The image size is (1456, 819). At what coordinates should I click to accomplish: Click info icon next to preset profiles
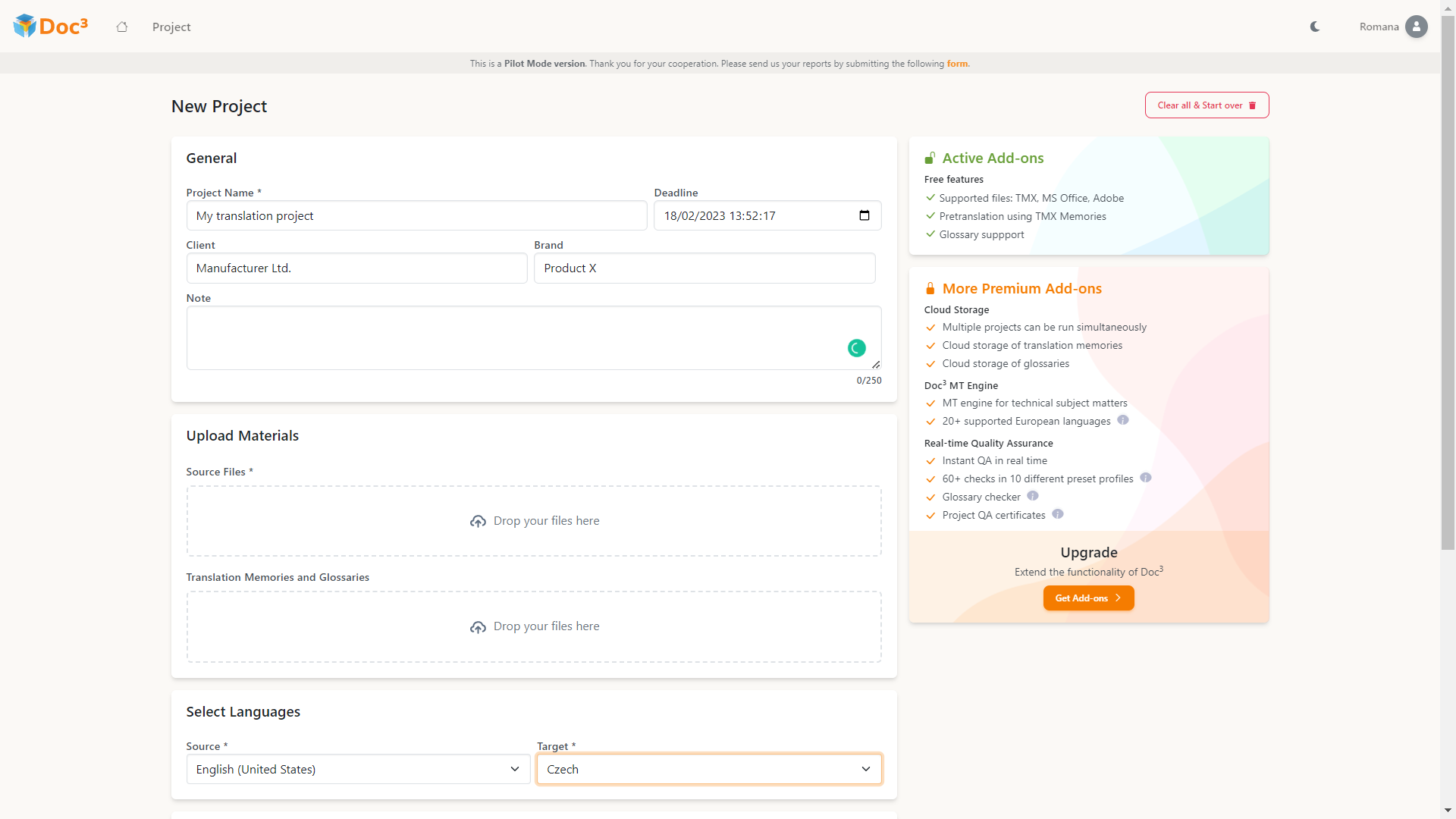1146,478
